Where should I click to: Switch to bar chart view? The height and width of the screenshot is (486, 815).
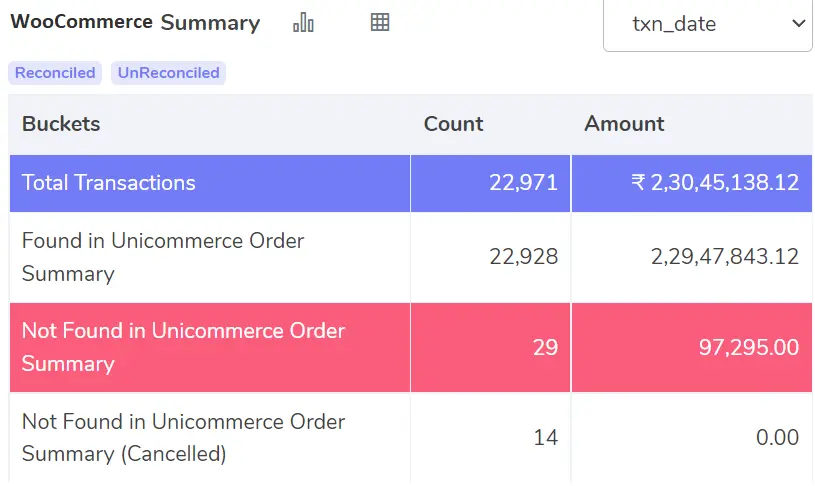tap(304, 22)
